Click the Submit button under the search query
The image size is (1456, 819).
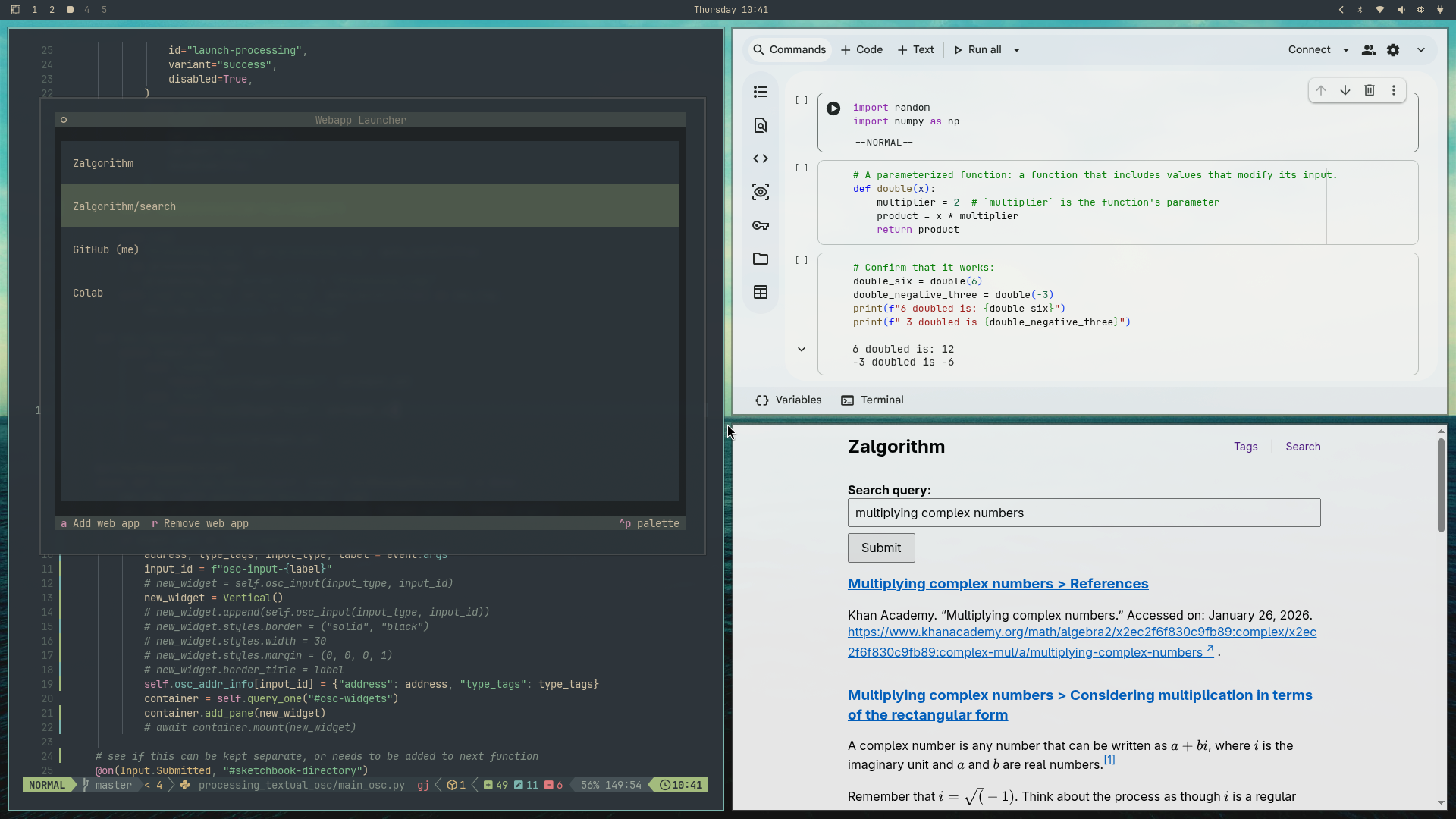880,548
